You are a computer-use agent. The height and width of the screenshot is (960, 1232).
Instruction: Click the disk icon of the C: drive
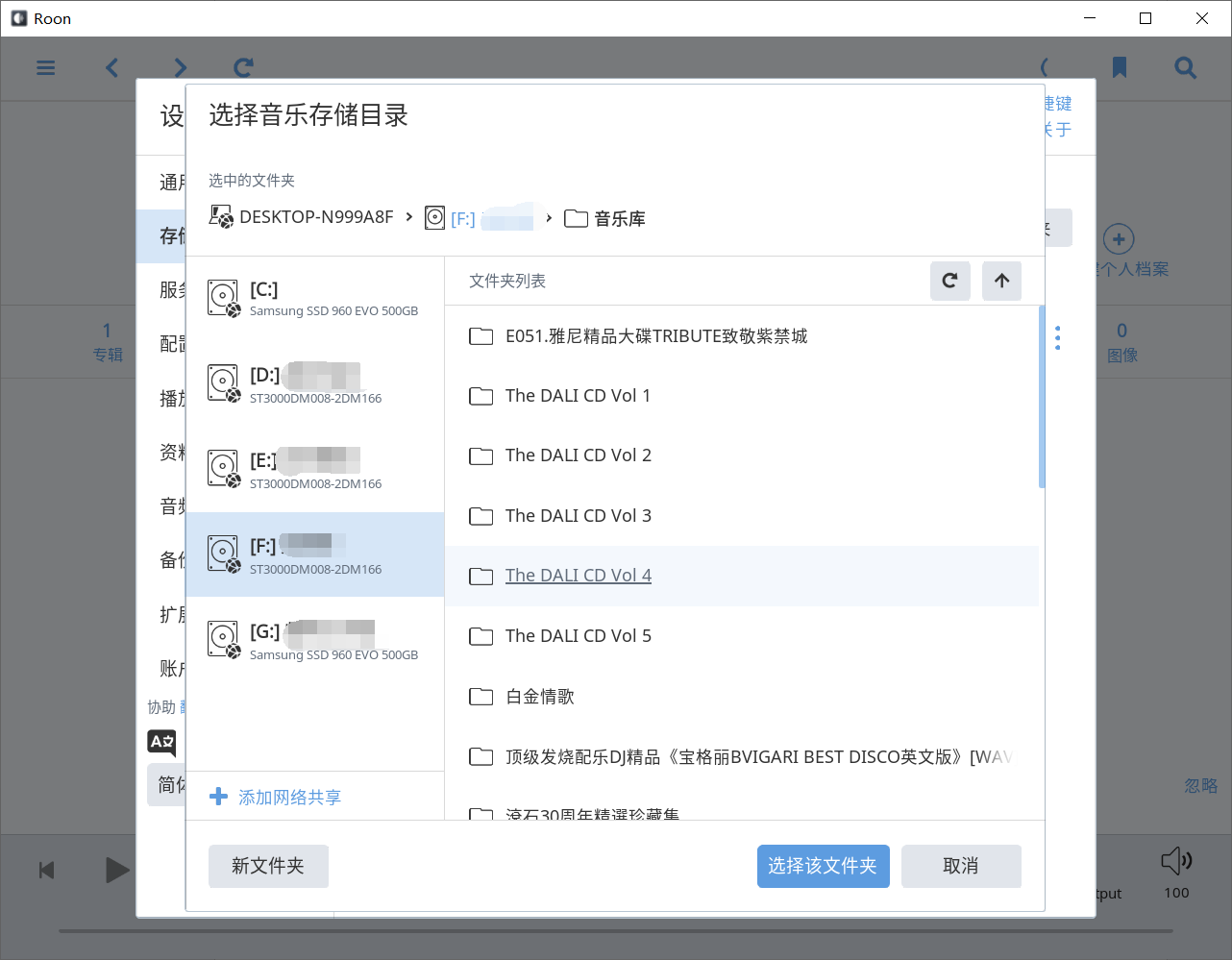[x=224, y=298]
